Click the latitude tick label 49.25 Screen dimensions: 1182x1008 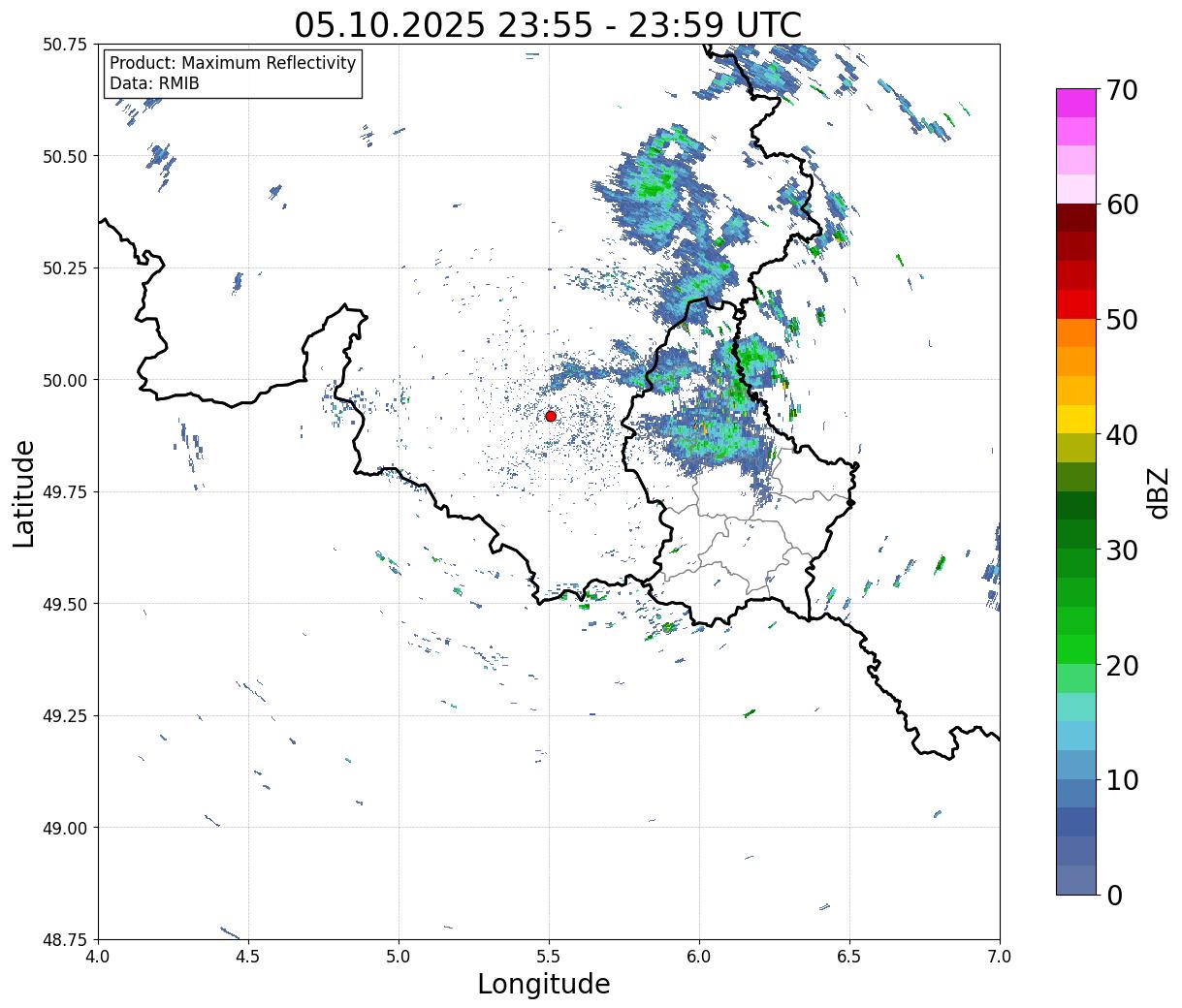click(65, 716)
